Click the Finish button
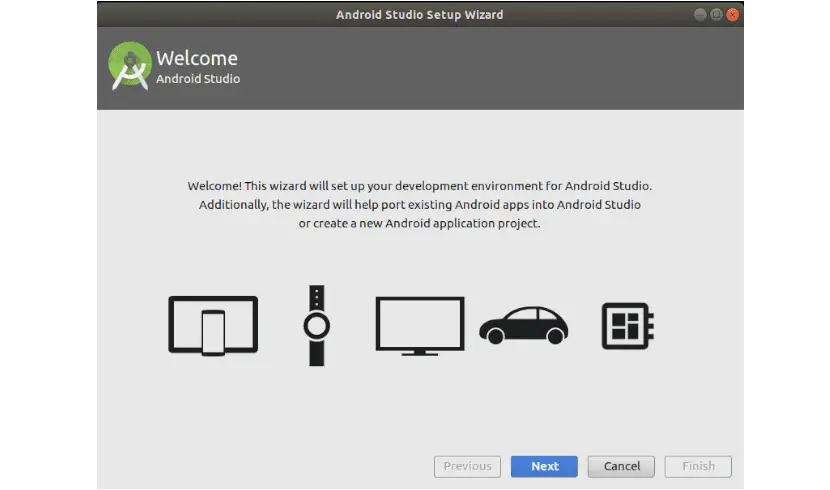 tap(698, 466)
